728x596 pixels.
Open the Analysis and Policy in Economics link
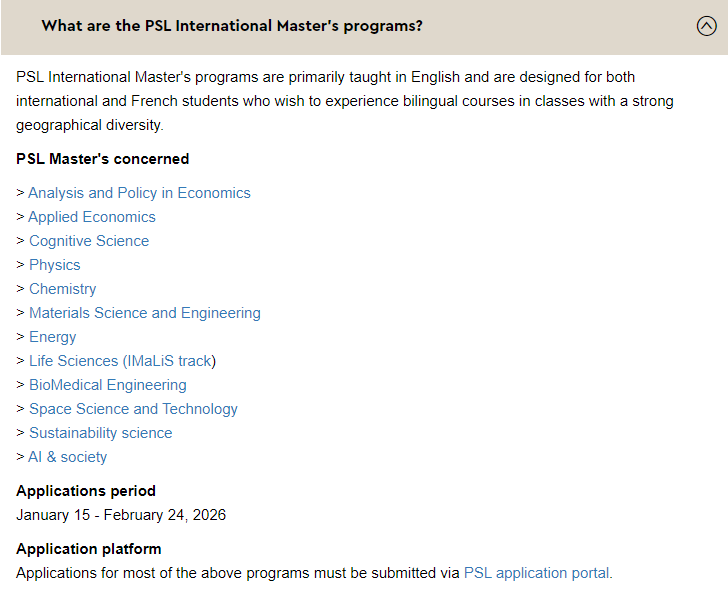click(x=139, y=193)
